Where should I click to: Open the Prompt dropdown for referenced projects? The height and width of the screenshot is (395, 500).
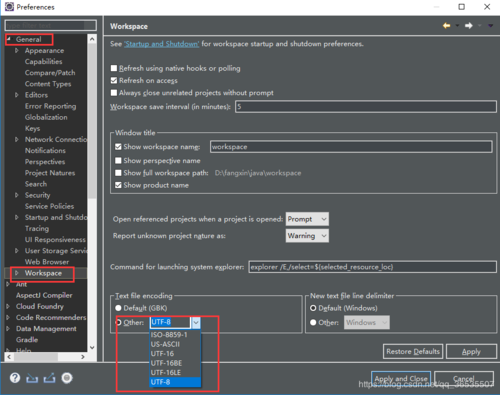pos(307,219)
